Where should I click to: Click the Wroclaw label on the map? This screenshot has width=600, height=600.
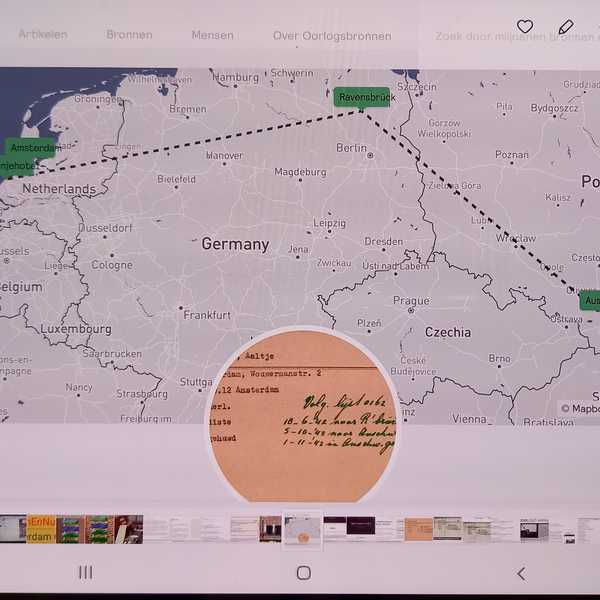click(515, 238)
